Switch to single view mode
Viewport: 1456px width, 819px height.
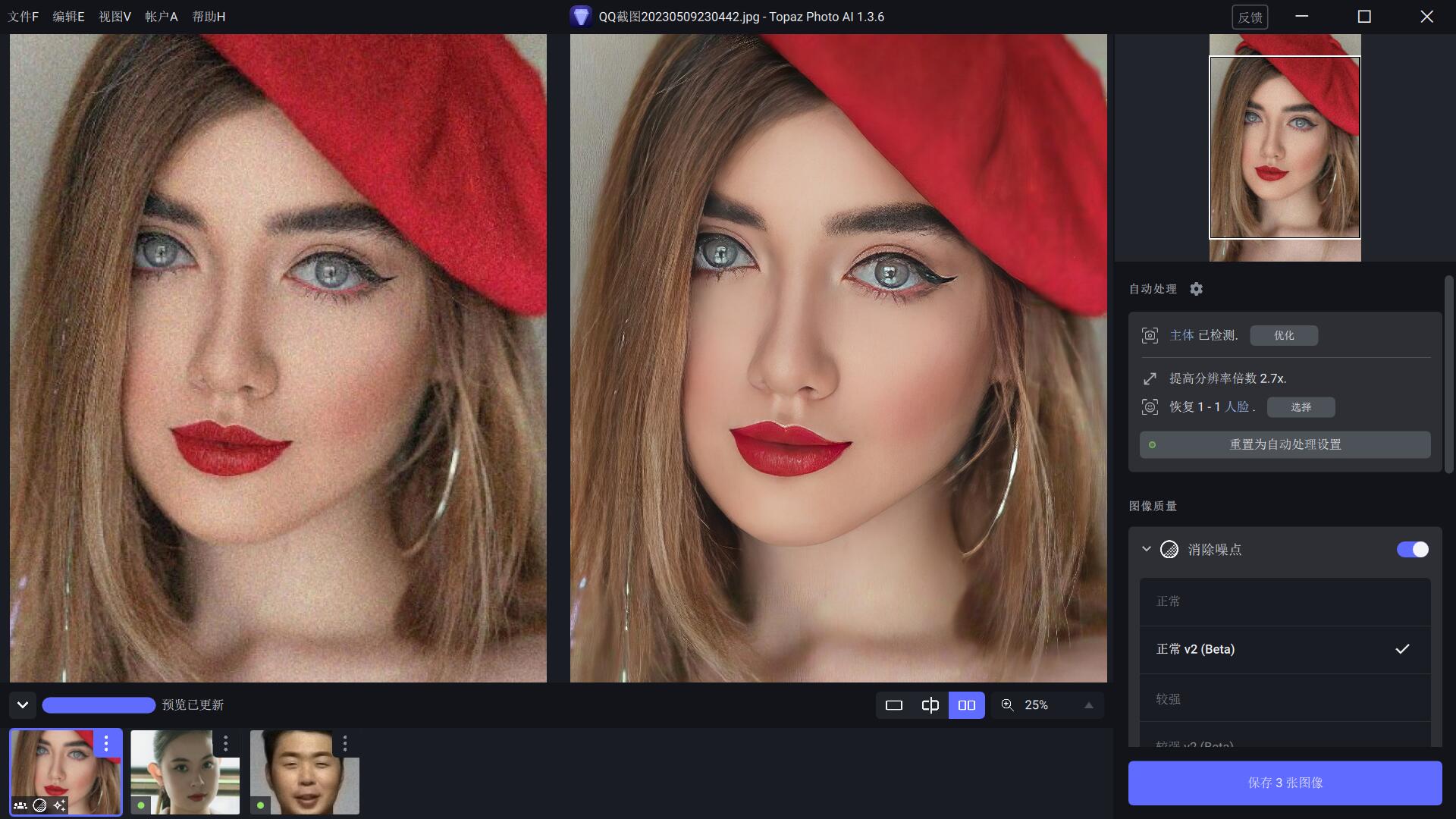[x=894, y=705]
